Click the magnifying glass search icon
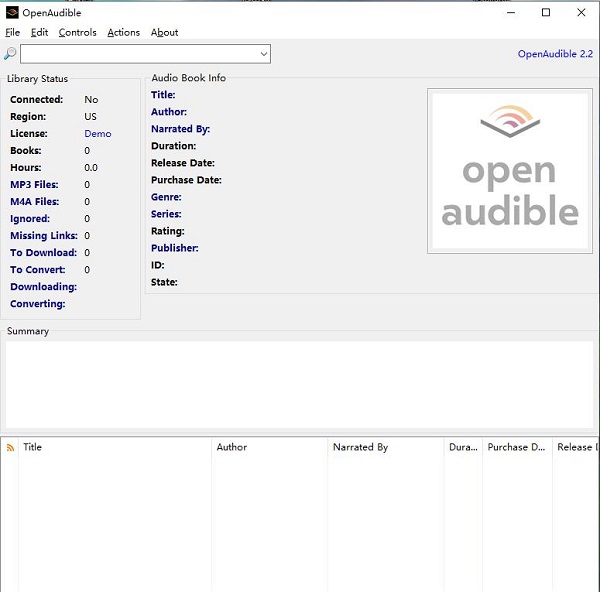 pos(10,54)
